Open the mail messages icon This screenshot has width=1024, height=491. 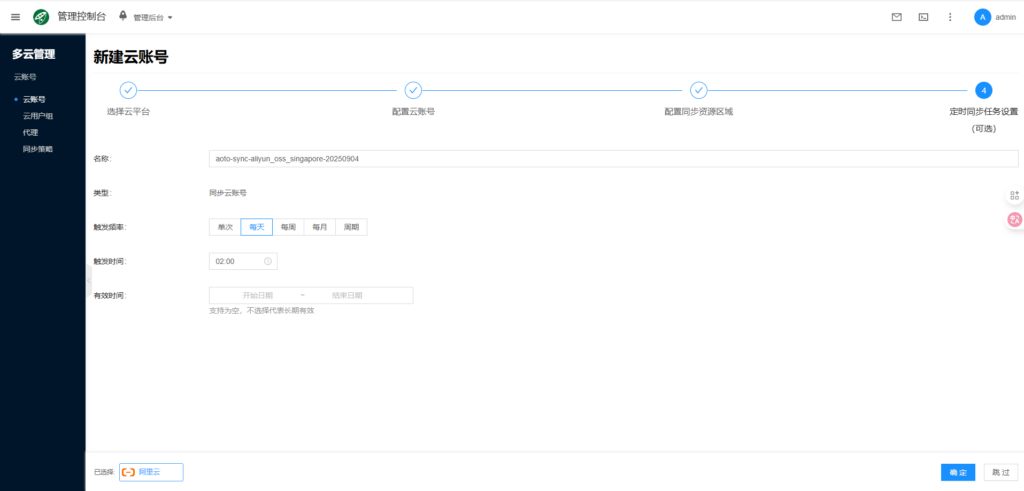(896, 17)
